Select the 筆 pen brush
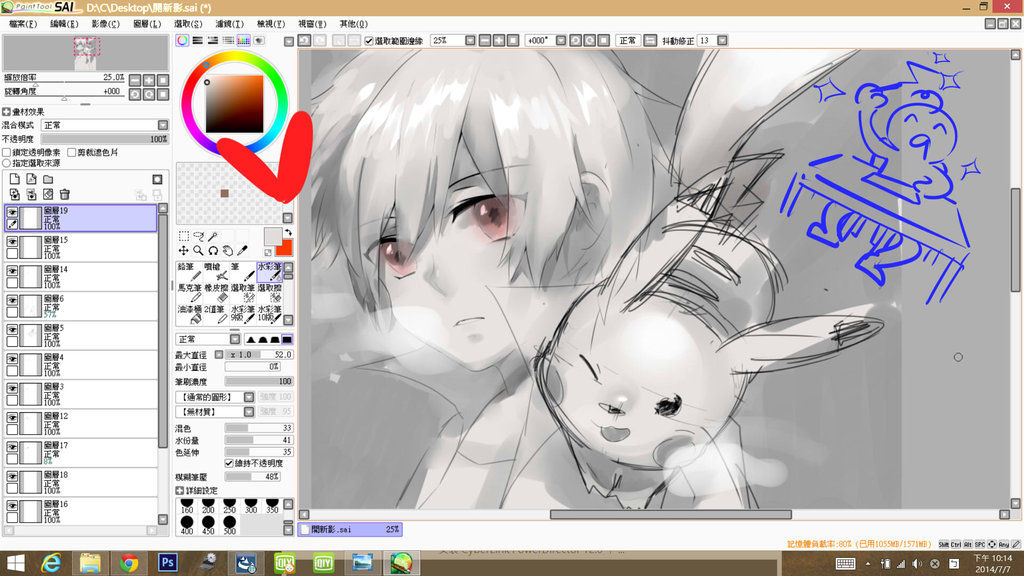Image resolution: width=1024 pixels, height=576 pixels. tap(242, 272)
